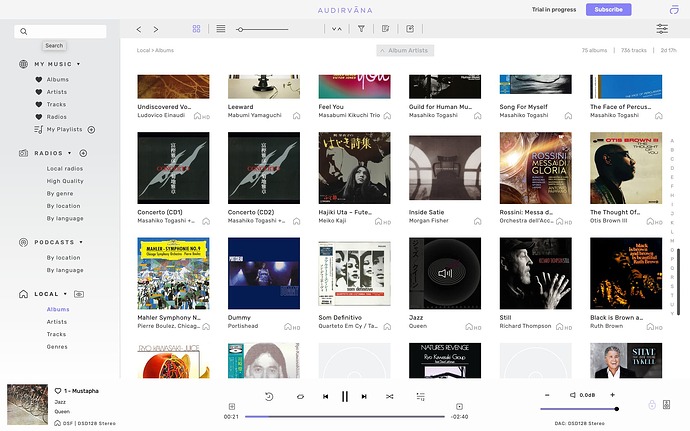
Task: Collapse the PODCASTS section arrow
Action: [81, 242]
